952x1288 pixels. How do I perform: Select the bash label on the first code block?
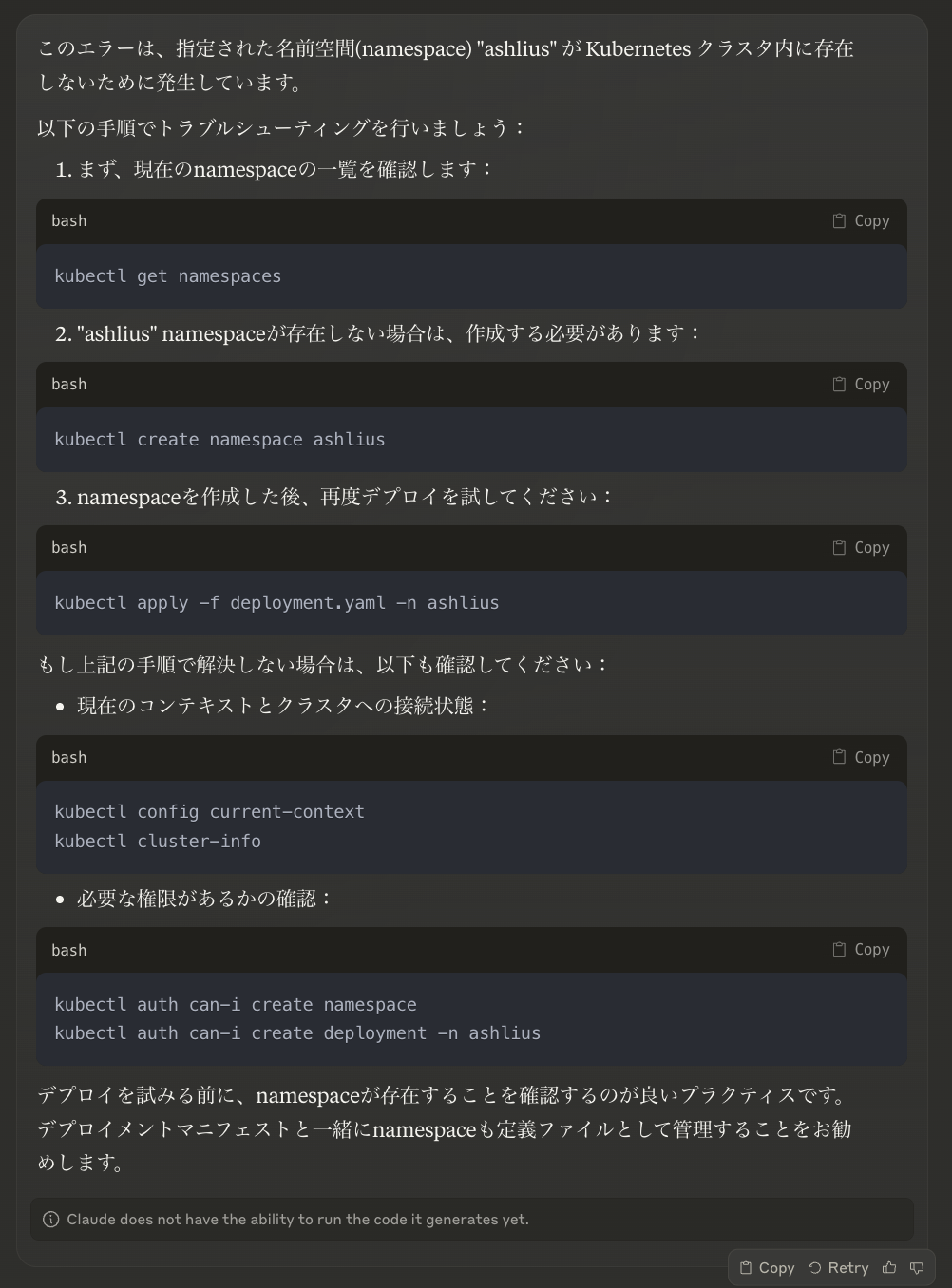(x=68, y=220)
